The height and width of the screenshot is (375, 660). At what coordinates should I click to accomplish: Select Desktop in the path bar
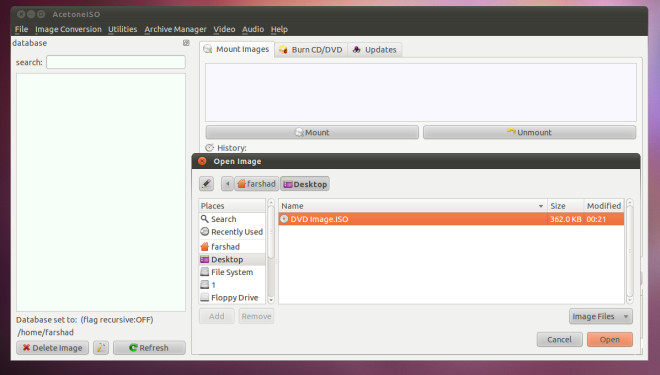coord(305,184)
